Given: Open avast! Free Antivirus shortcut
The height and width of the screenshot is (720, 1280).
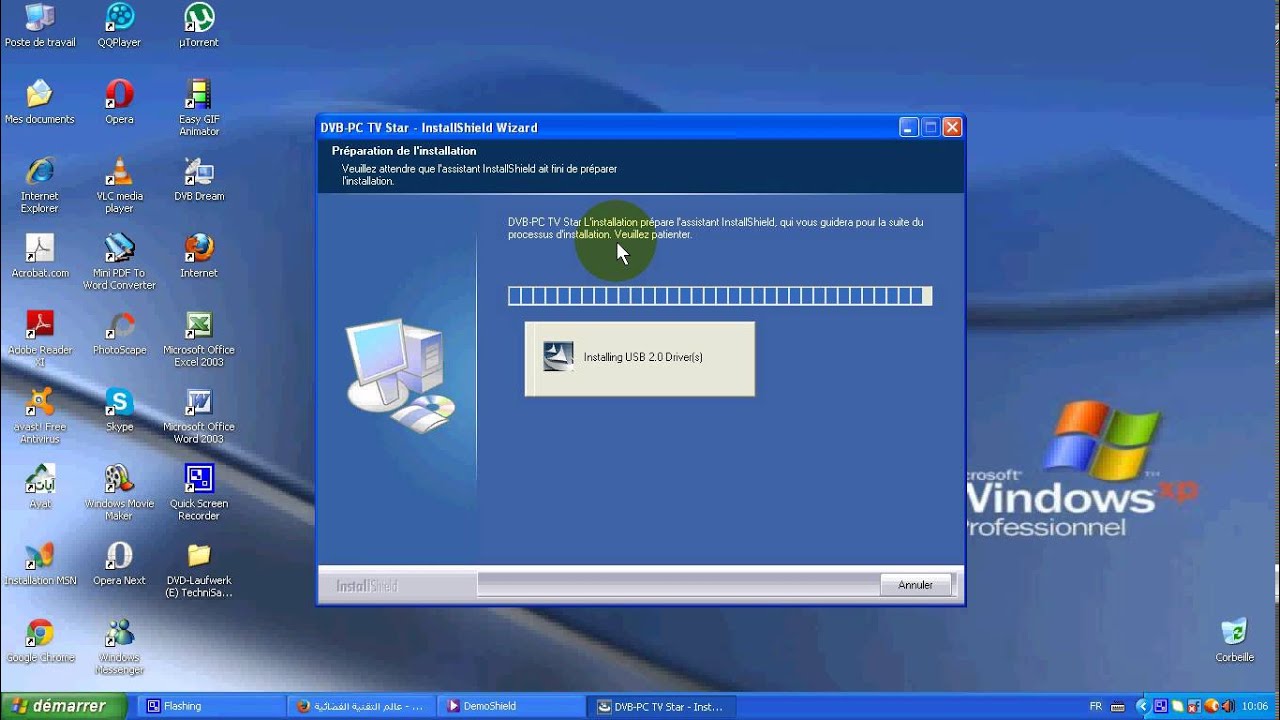Looking at the screenshot, I should click(39, 417).
